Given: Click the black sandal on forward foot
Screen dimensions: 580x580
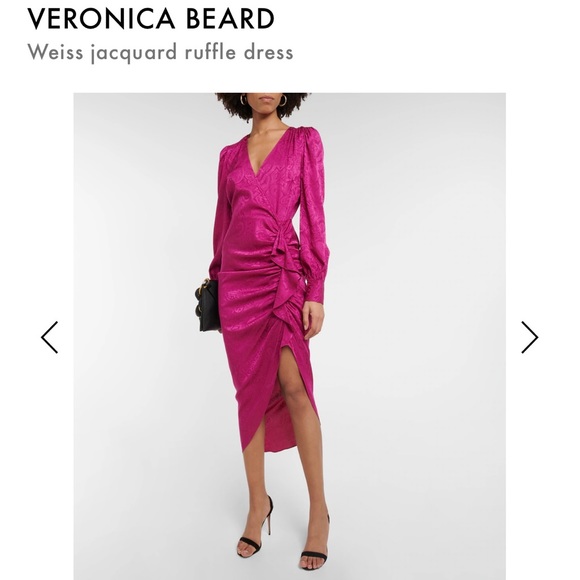Looking at the screenshot, I should [x=314, y=556].
